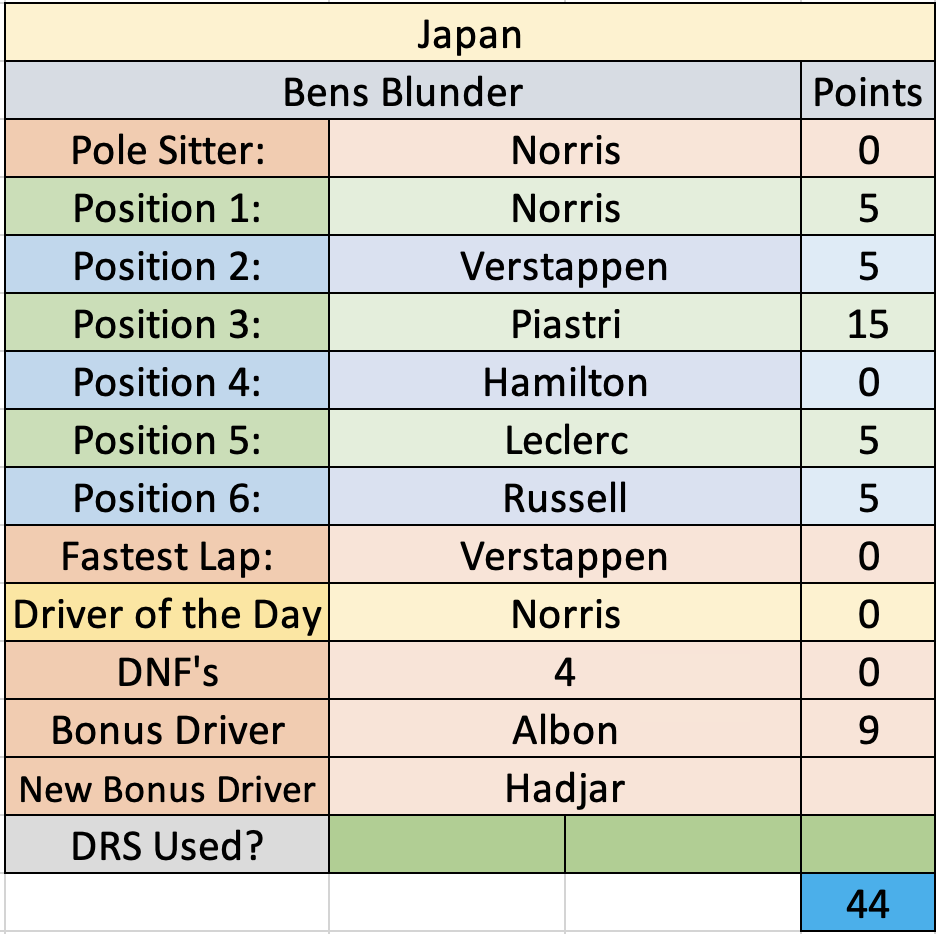Select the DNF's value cell showing 4

click(x=565, y=670)
